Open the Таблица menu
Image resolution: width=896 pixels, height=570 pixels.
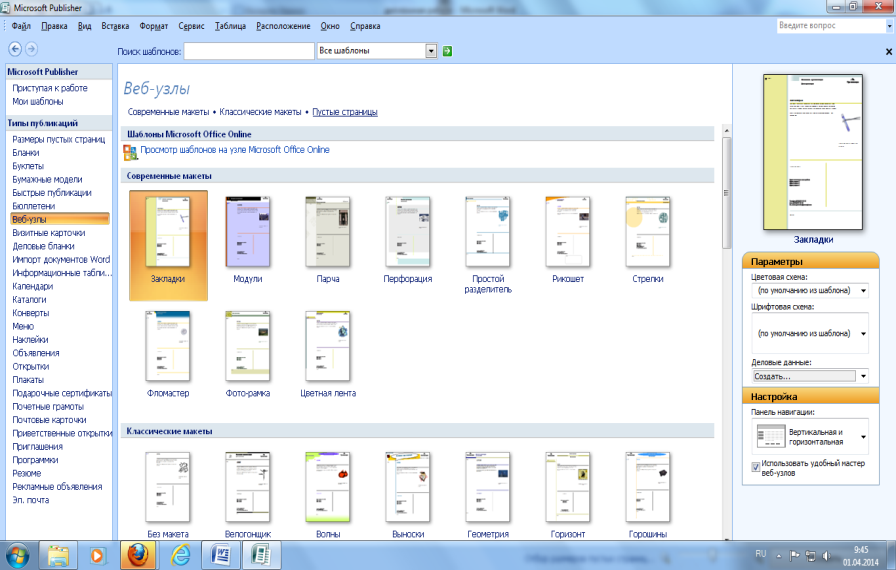tap(230, 26)
